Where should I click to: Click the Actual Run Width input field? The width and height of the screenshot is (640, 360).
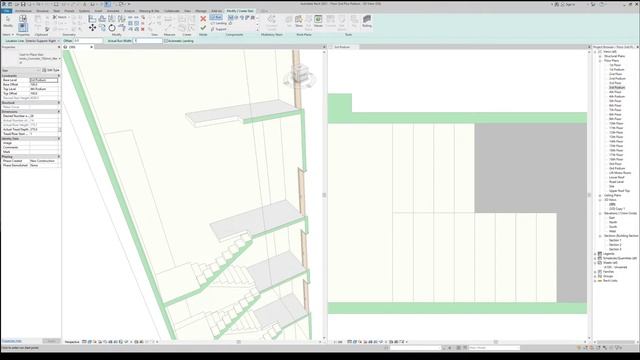[148, 41]
